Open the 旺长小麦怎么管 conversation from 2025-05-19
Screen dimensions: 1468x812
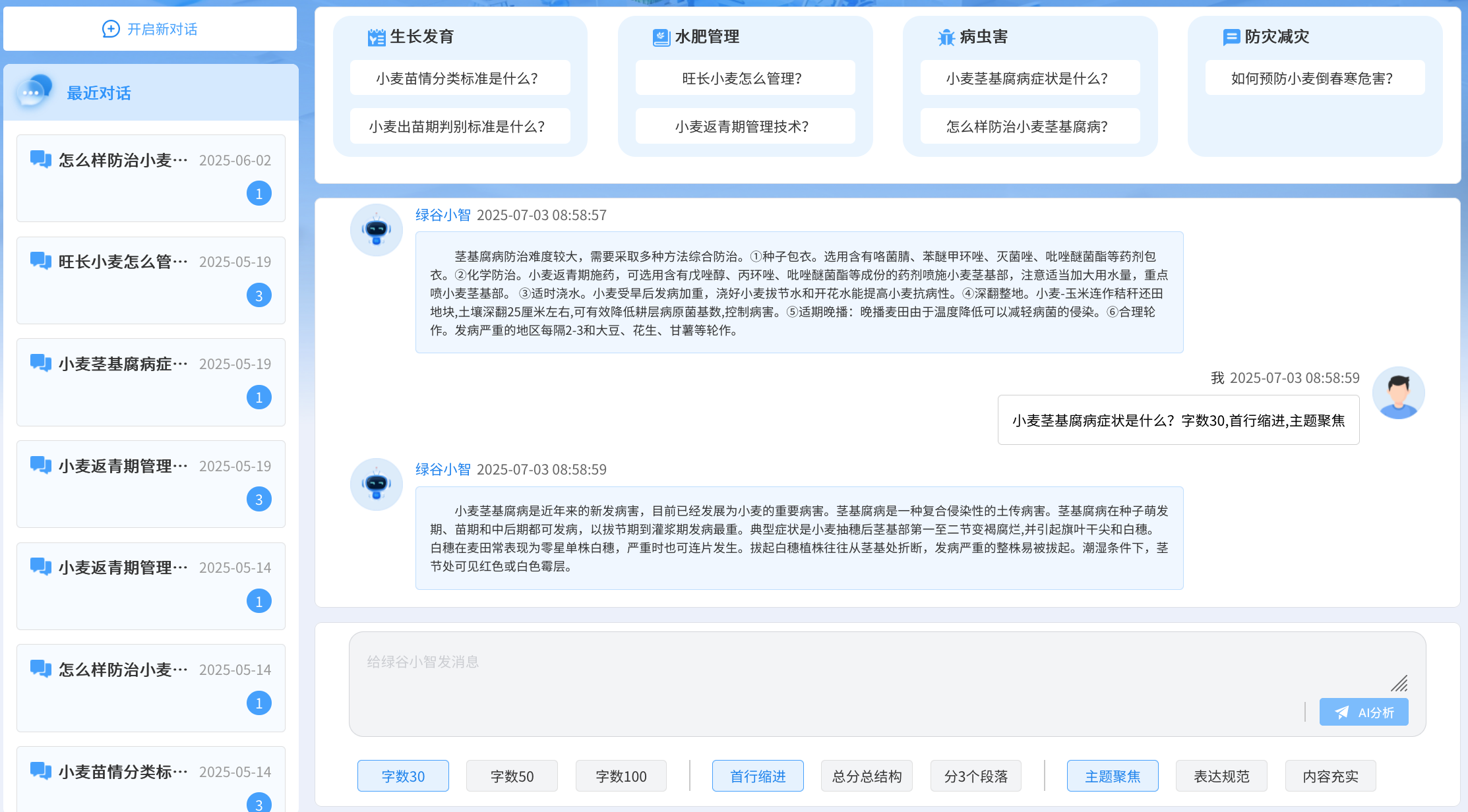click(151, 280)
